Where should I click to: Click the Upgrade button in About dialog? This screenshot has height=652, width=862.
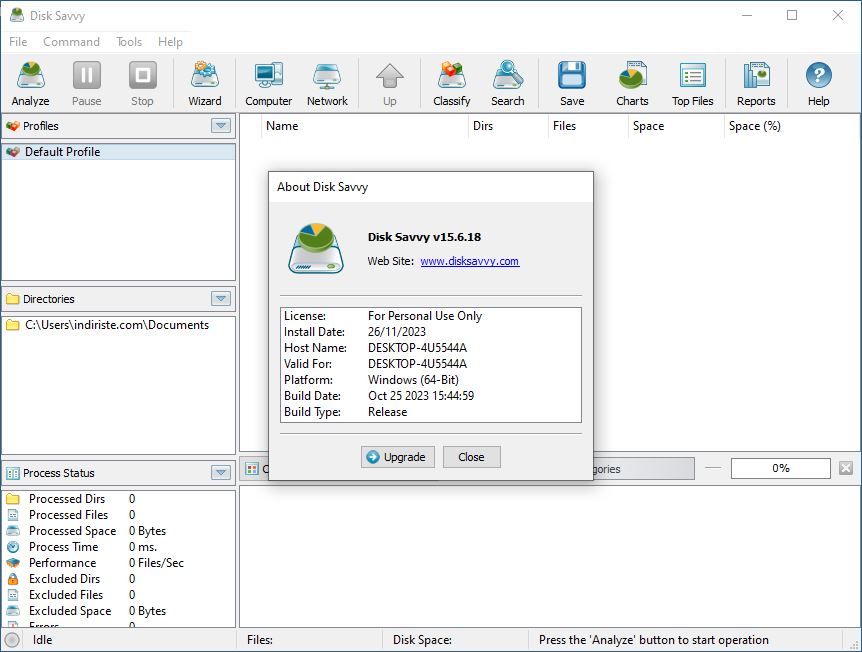397,457
